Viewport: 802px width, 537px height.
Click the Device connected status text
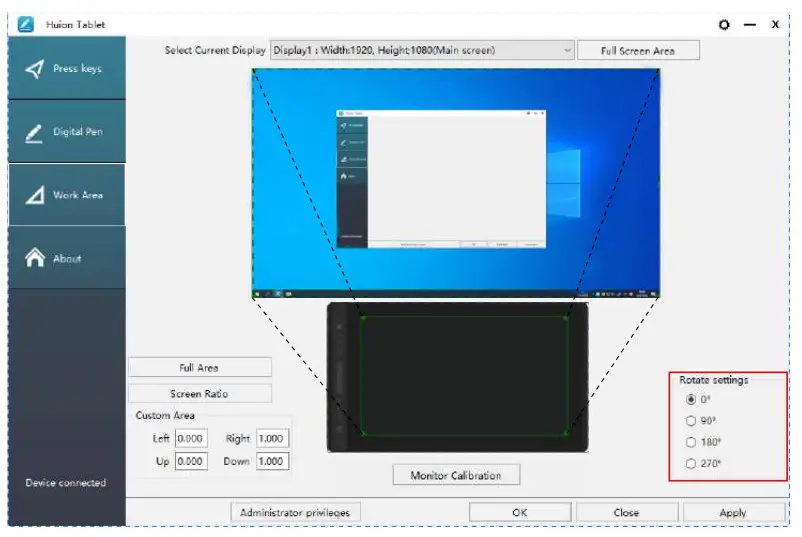(x=66, y=483)
